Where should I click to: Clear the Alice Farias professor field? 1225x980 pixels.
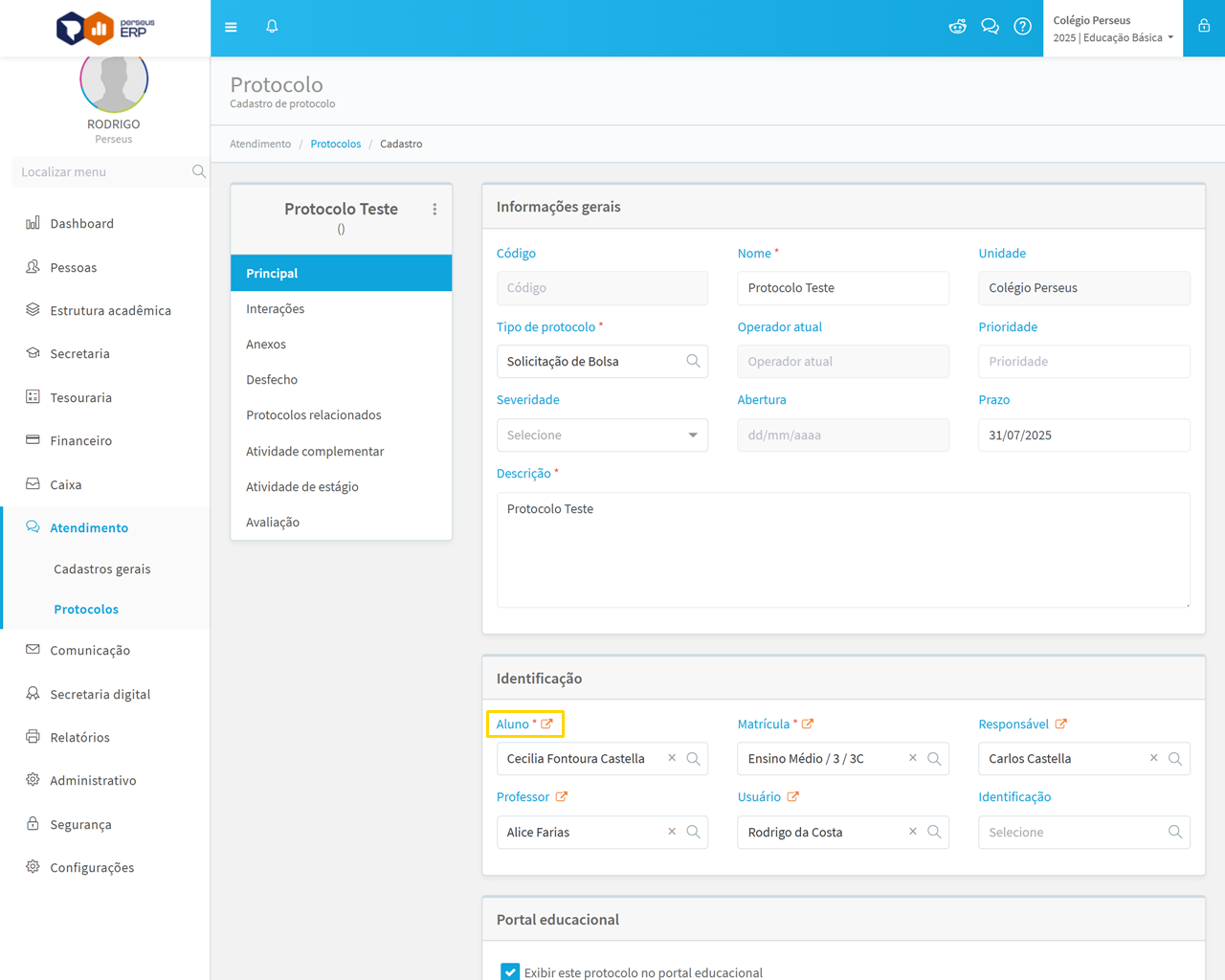pos(672,832)
